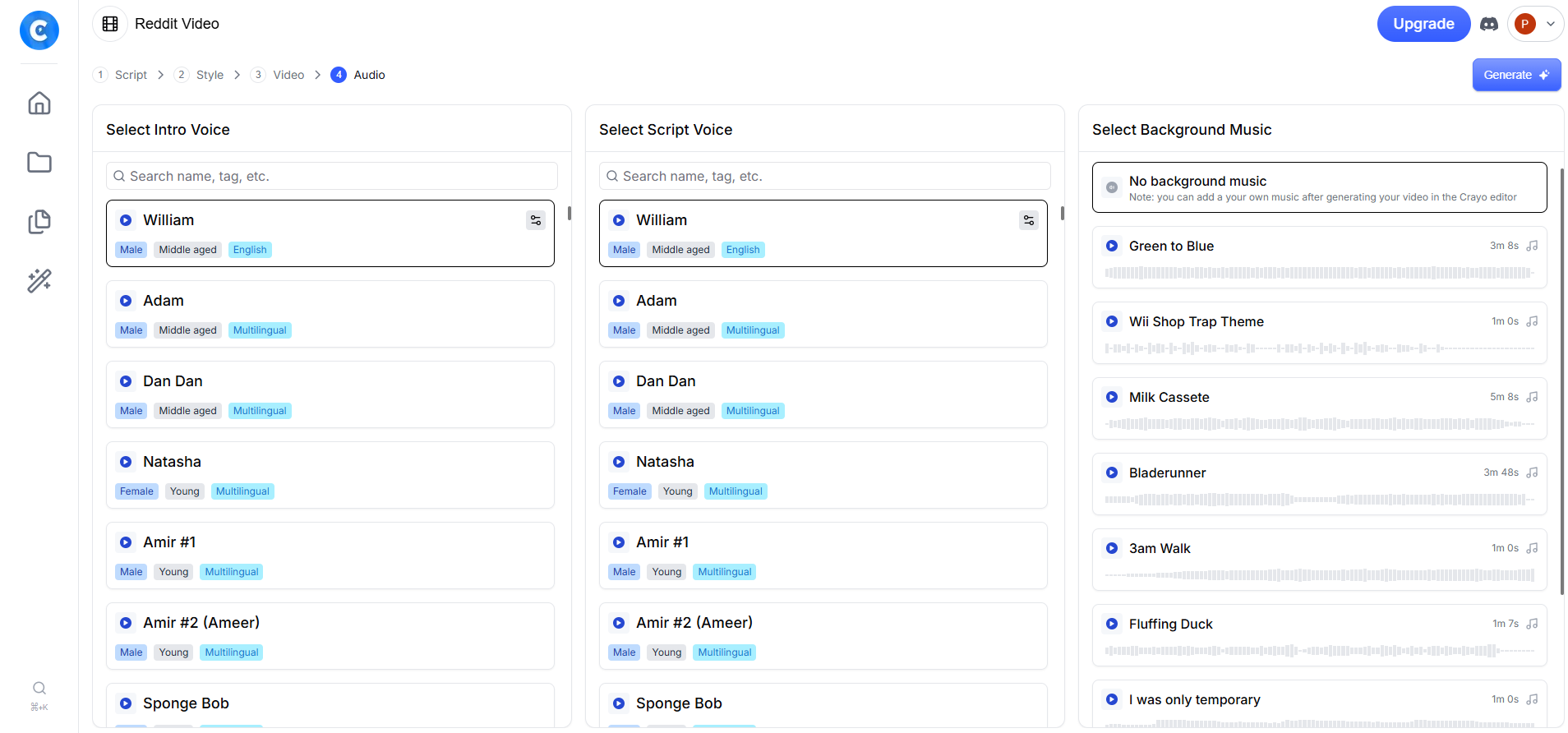Play Natasha intro voice preview

pyautogui.click(x=126, y=462)
